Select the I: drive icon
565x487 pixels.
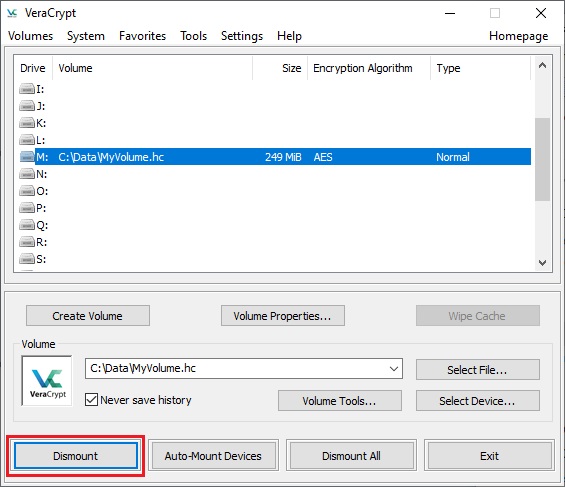(27, 89)
